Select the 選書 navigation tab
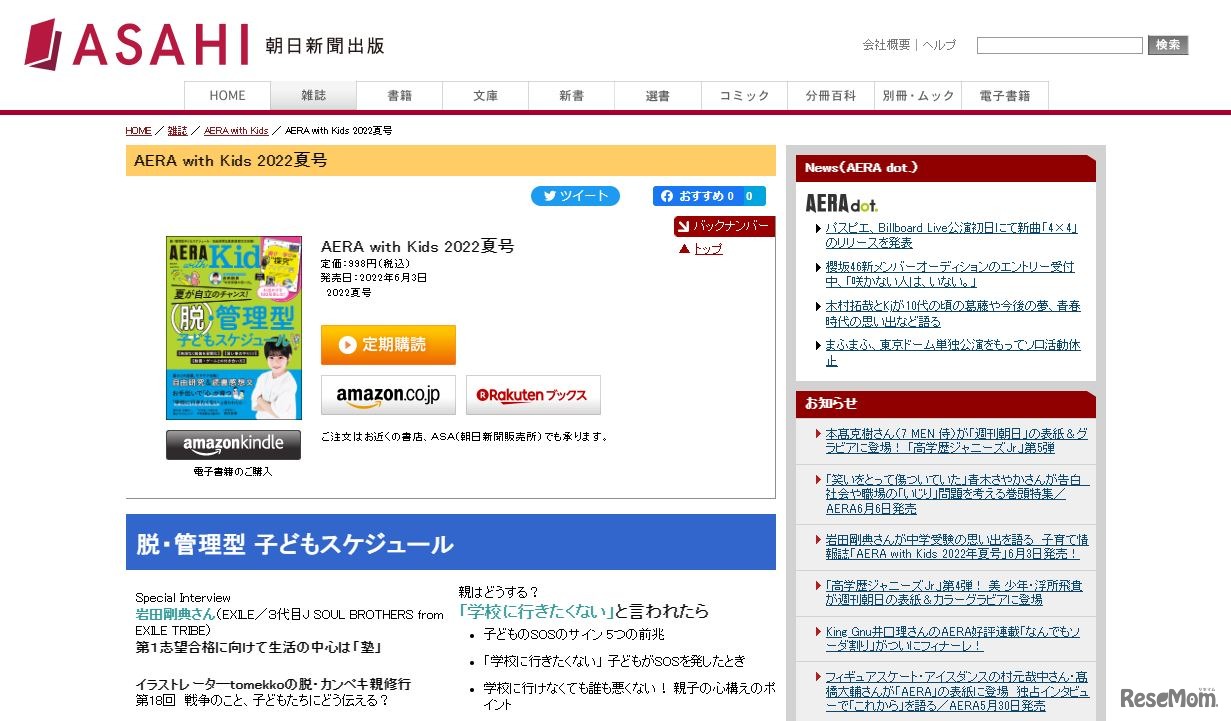 tap(658, 96)
